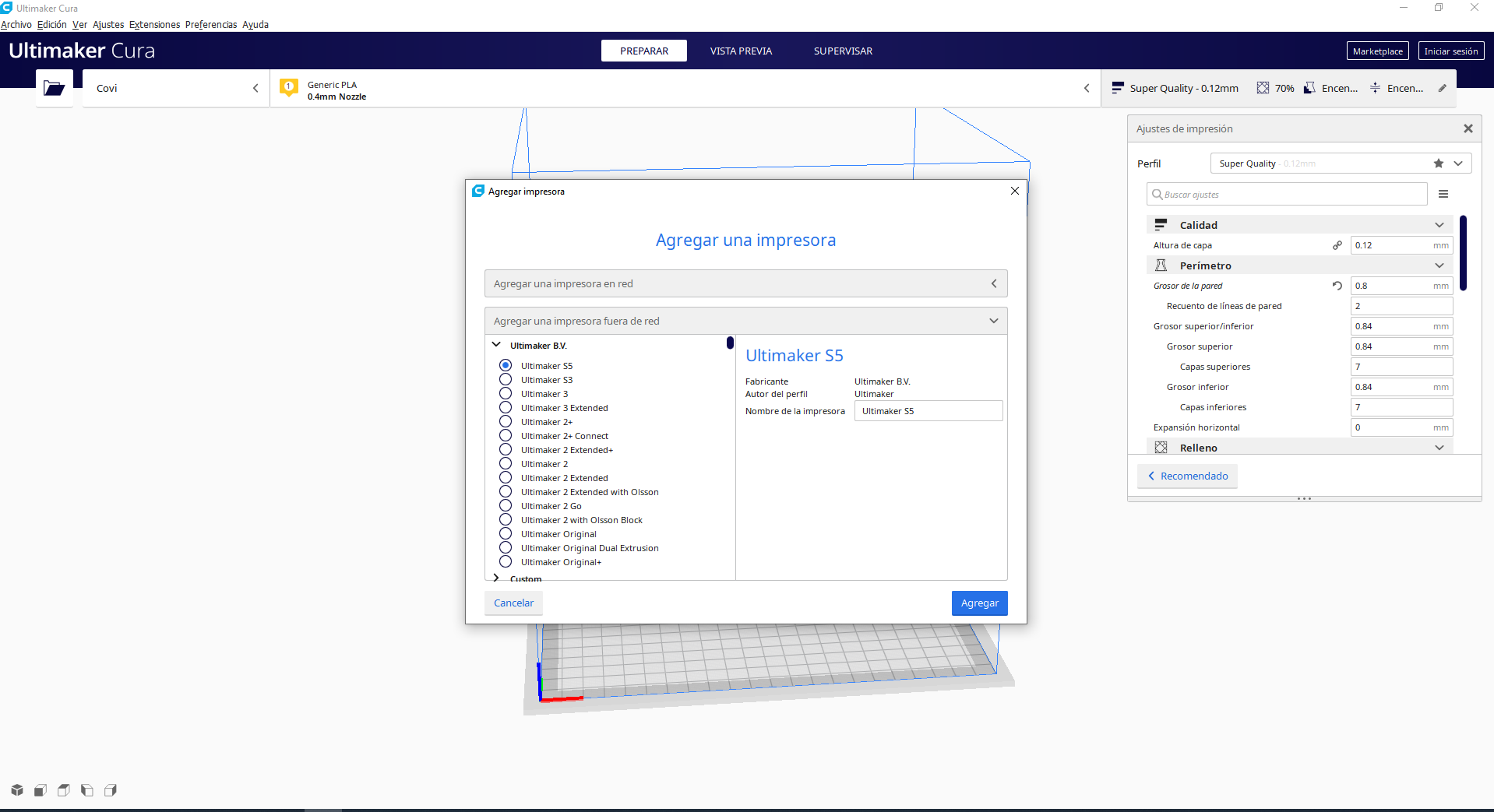Expand the Relleno settings section chevron
The image size is (1494, 812).
(1439, 448)
